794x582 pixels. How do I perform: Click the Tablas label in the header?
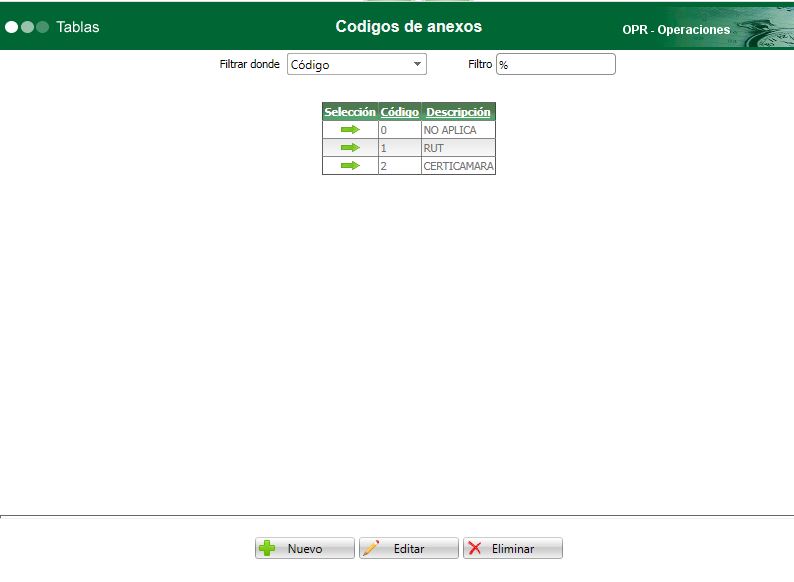coord(77,27)
